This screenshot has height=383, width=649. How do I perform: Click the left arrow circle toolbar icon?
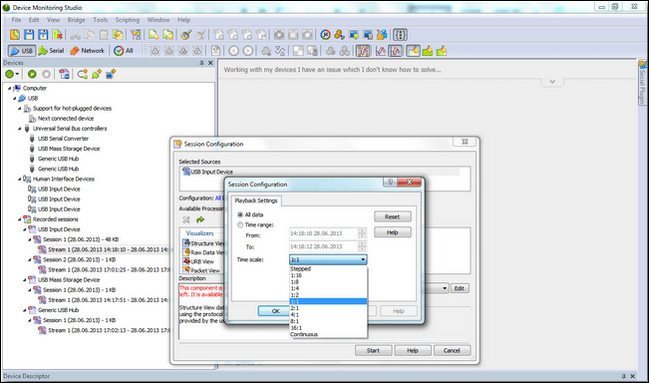[234, 51]
